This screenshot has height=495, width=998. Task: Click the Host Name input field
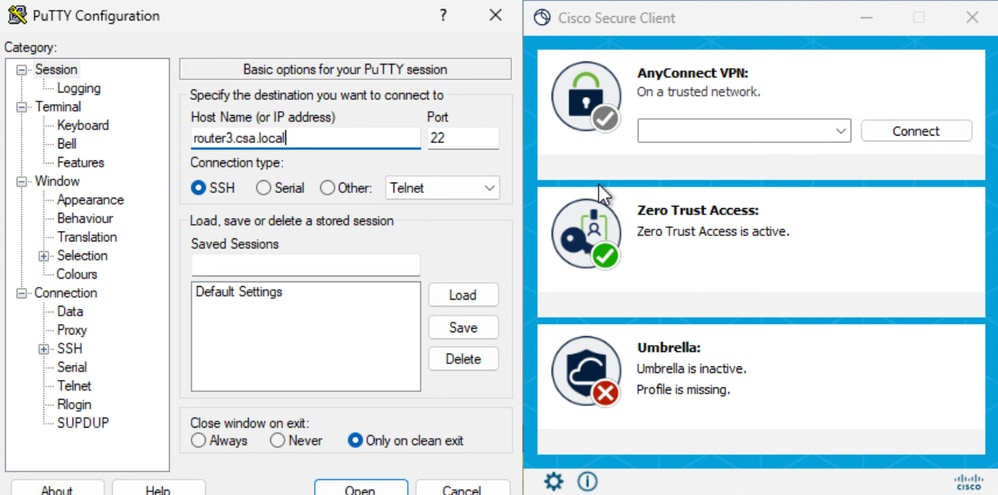click(306, 138)
